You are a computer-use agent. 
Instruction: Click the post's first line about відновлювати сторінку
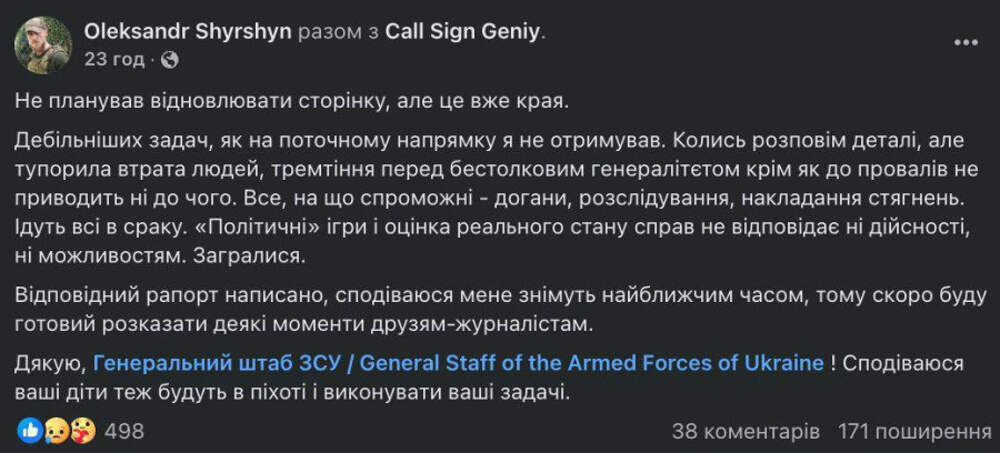coord(291,103)
